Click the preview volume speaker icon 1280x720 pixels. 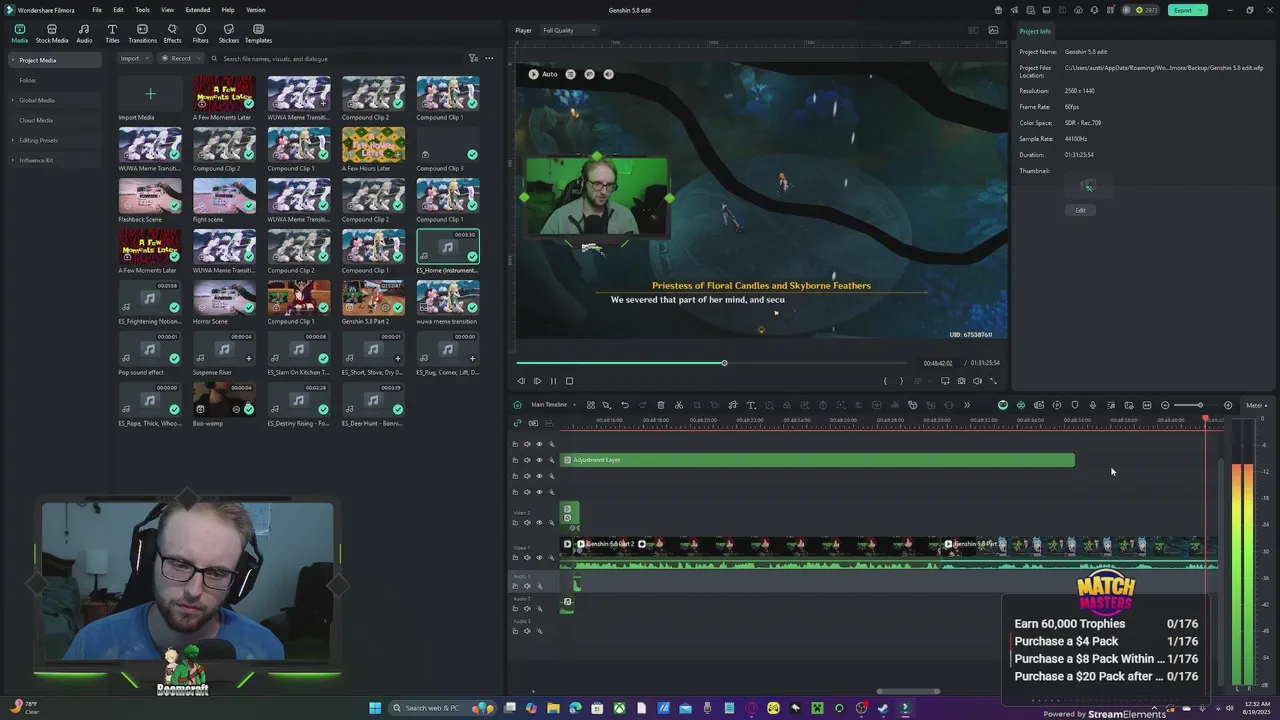977,381
